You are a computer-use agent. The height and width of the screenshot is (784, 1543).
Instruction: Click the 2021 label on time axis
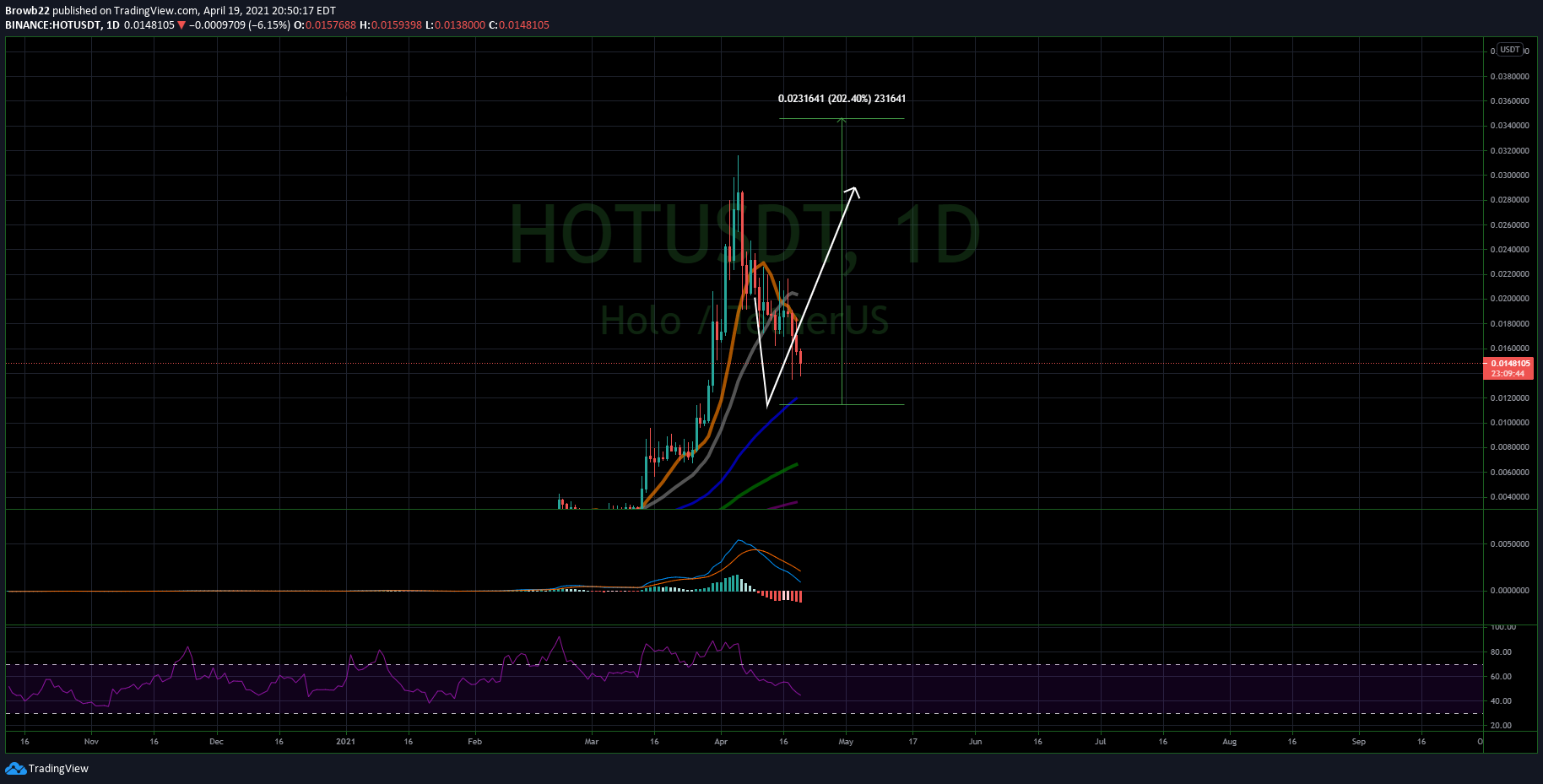[345, 742]
